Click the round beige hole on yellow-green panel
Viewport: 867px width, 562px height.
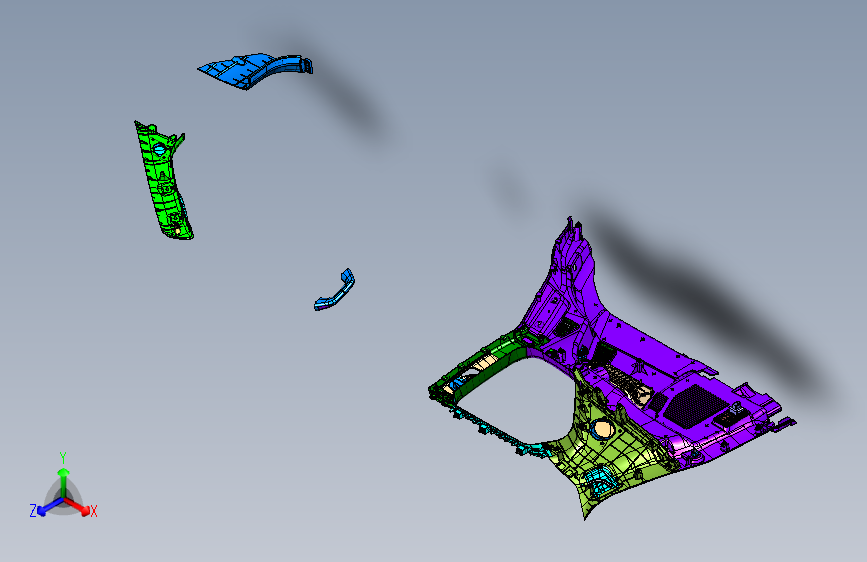coord(602,428)
